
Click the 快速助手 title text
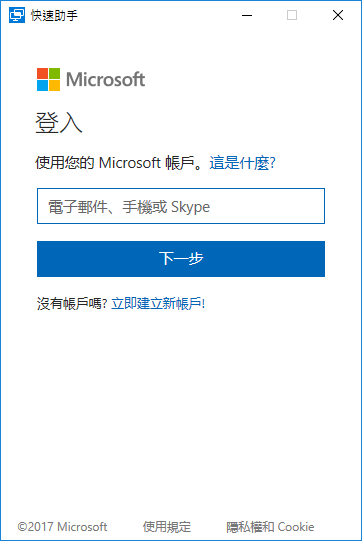pyautogui.click(x=54, y=16)
